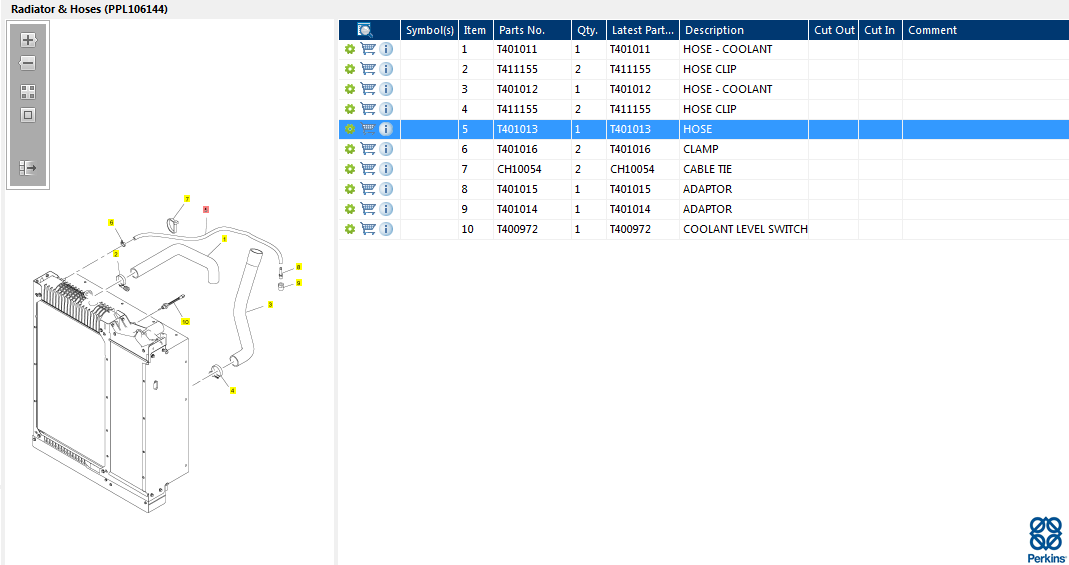Click red highlighted callout 5 on diagram
The height and width of the screenshot is (565, 1069).
coord(206,210)
